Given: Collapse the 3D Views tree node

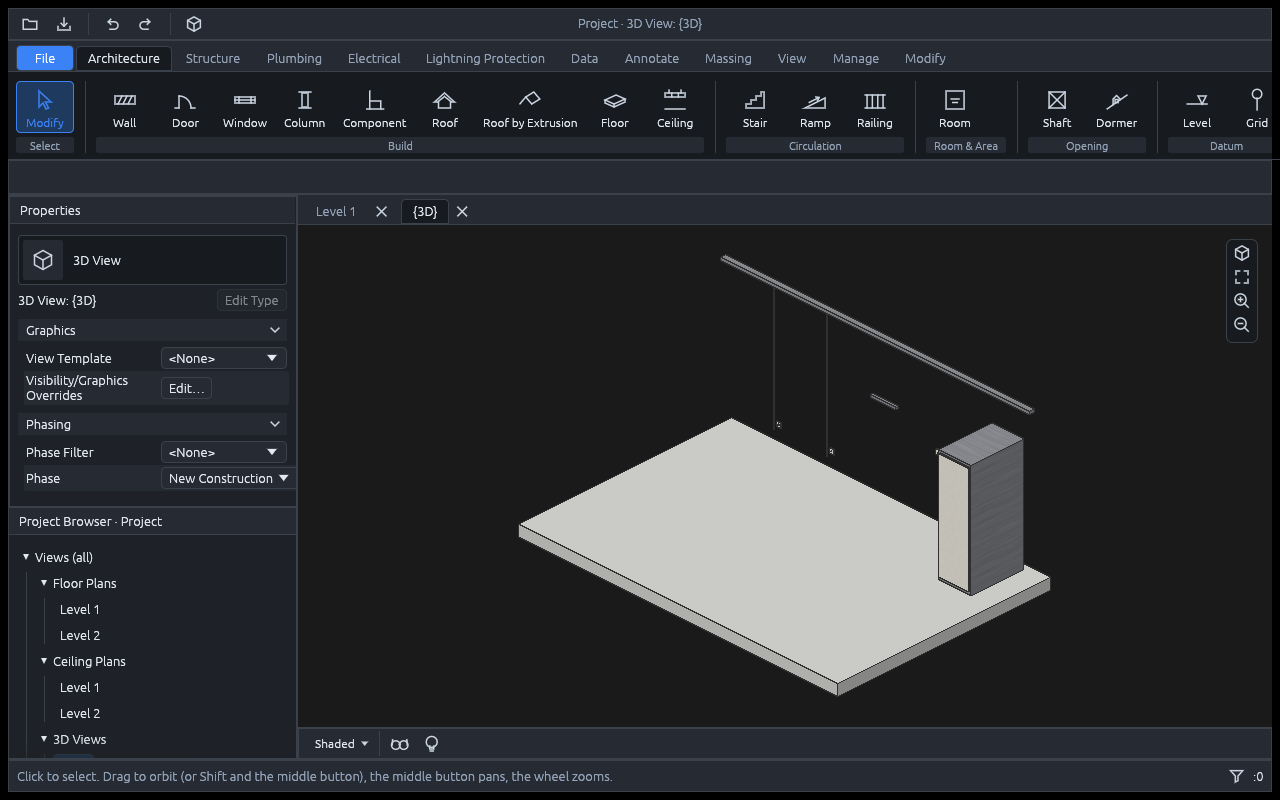Looking at the screenshot, I should [44, 739].
